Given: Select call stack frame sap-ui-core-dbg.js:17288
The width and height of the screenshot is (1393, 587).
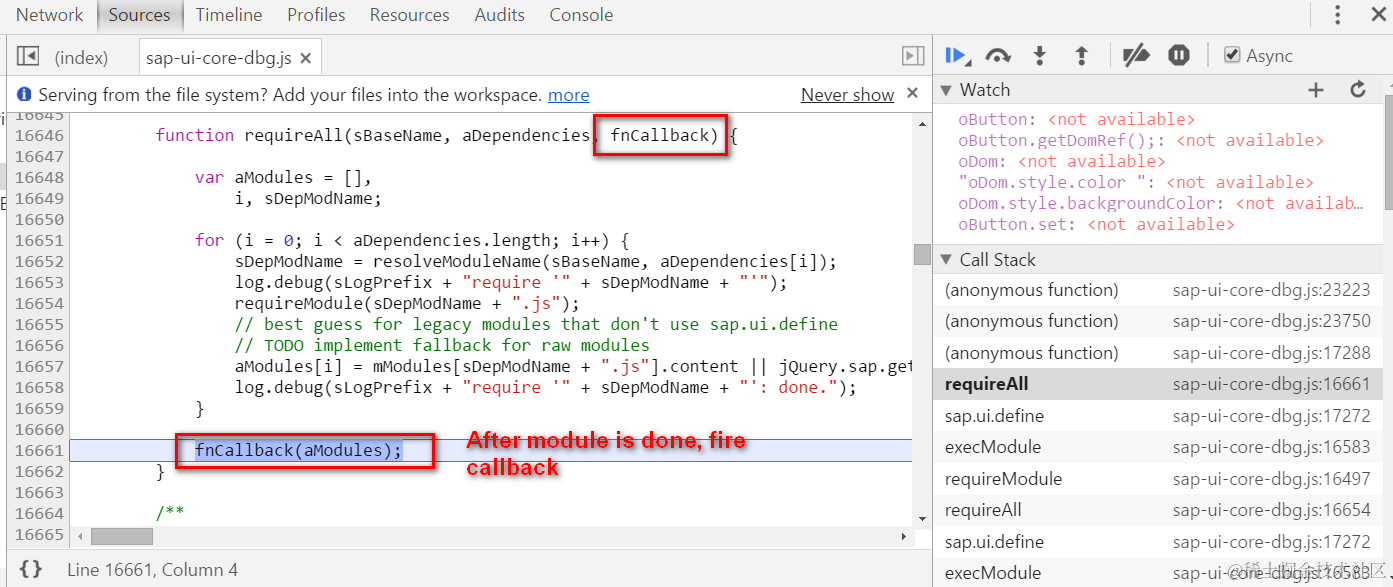Looking at the screenshot, I should pyautogui.click(x=1158, y=353).
